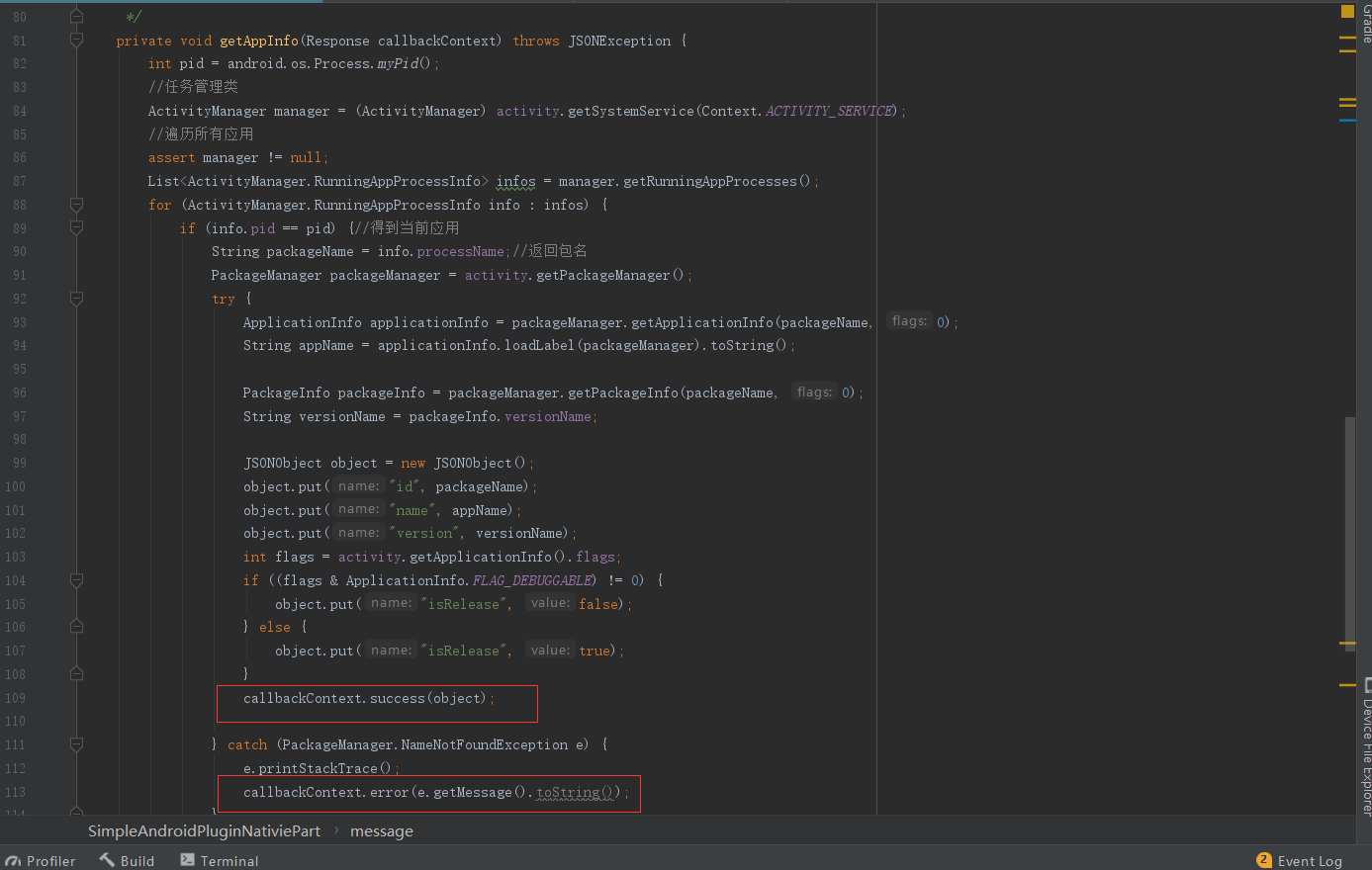
Task: Collapse the if block fold at line 89
Action: pyautogui.click(x=76, y=227)
